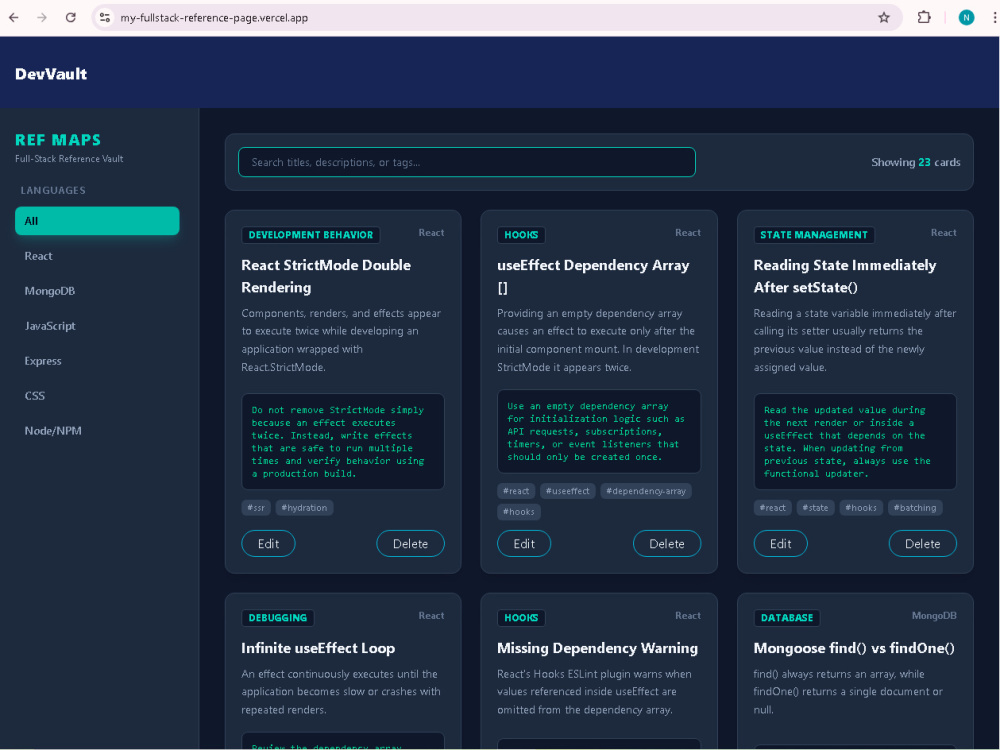Click the #useeffect tag

point(568,491)
